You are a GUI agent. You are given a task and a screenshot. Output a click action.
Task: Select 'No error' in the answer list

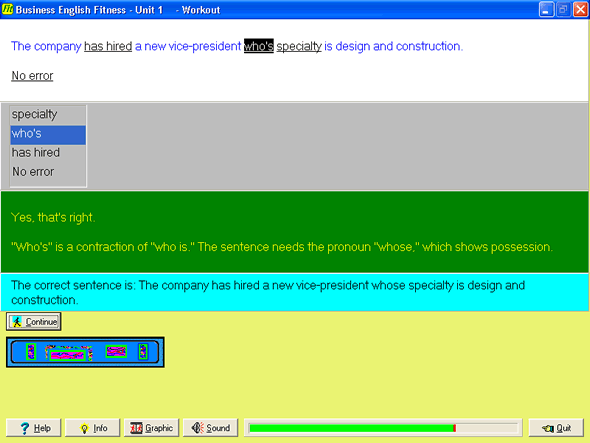[x=48, y=172]
